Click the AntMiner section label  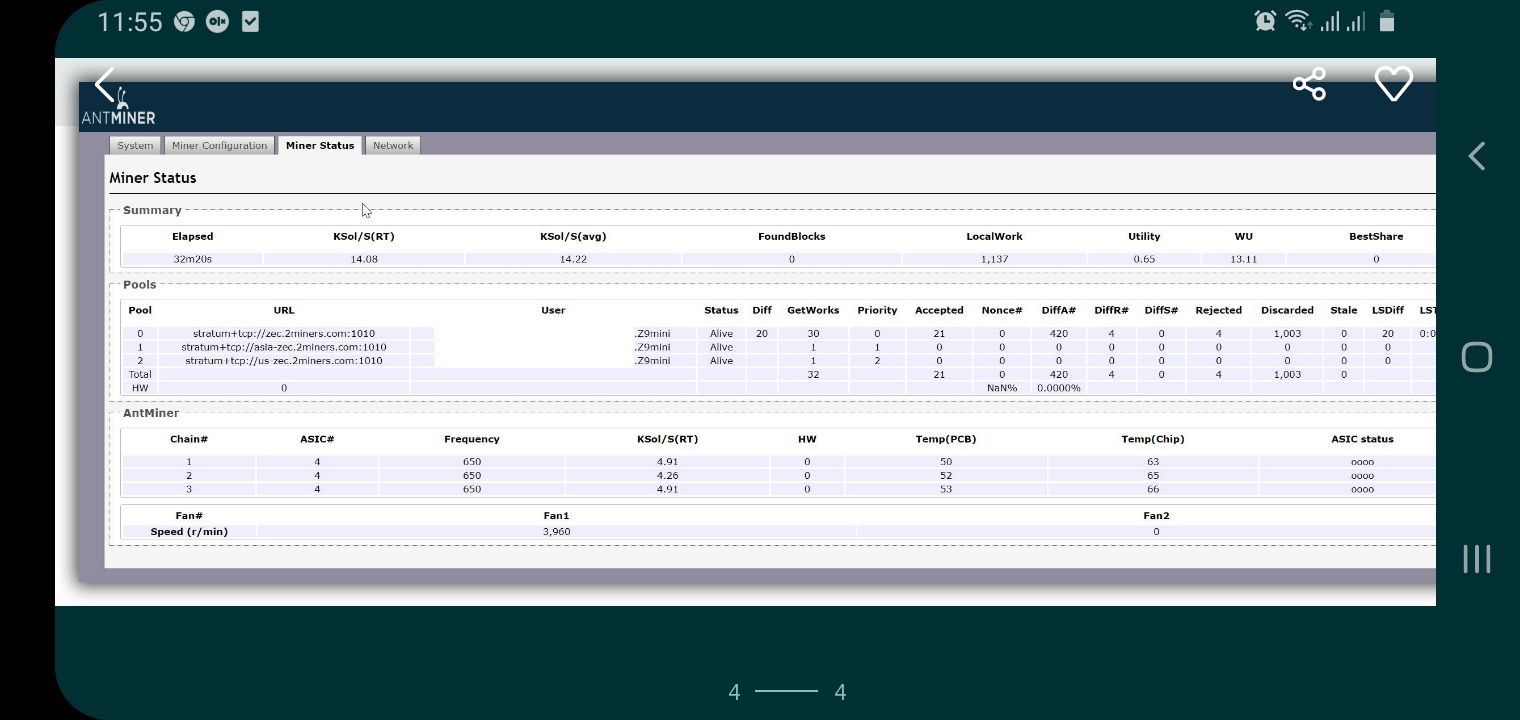click(x=151, y=413)
